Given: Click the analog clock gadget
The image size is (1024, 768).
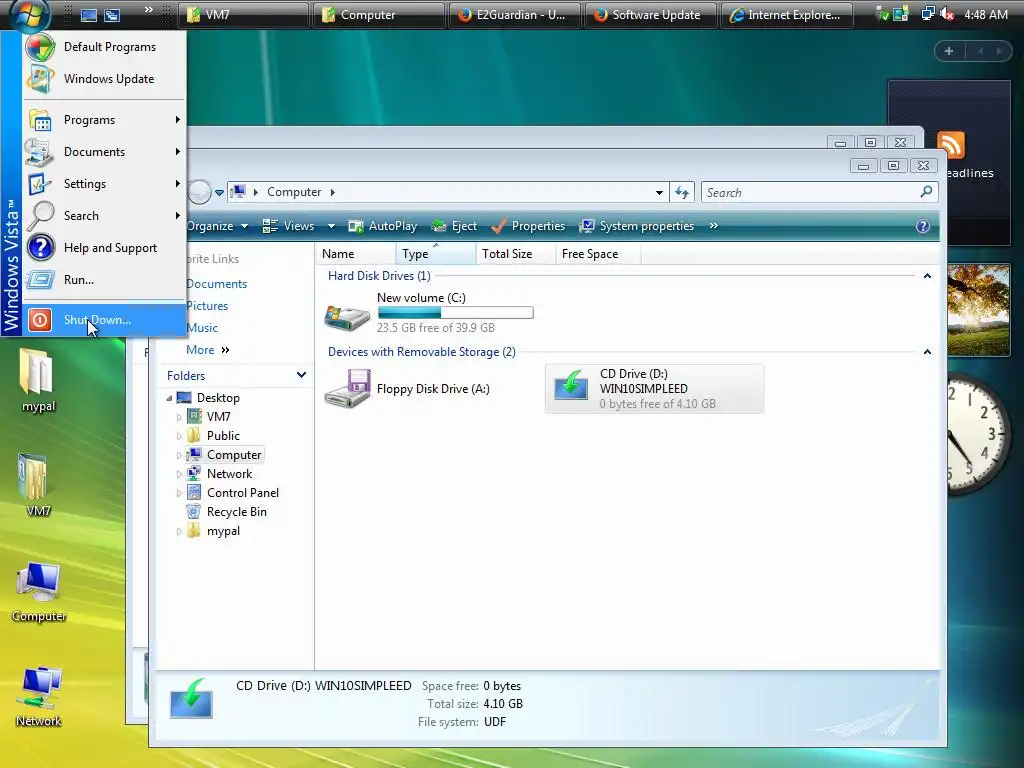Looking at the screenshot, I should coord(980,435).
